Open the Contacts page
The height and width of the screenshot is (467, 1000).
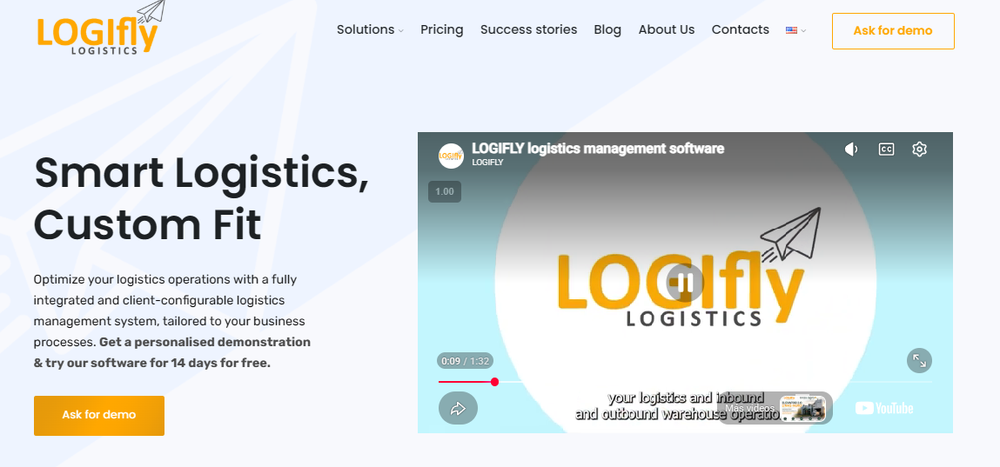coord(740,29)
